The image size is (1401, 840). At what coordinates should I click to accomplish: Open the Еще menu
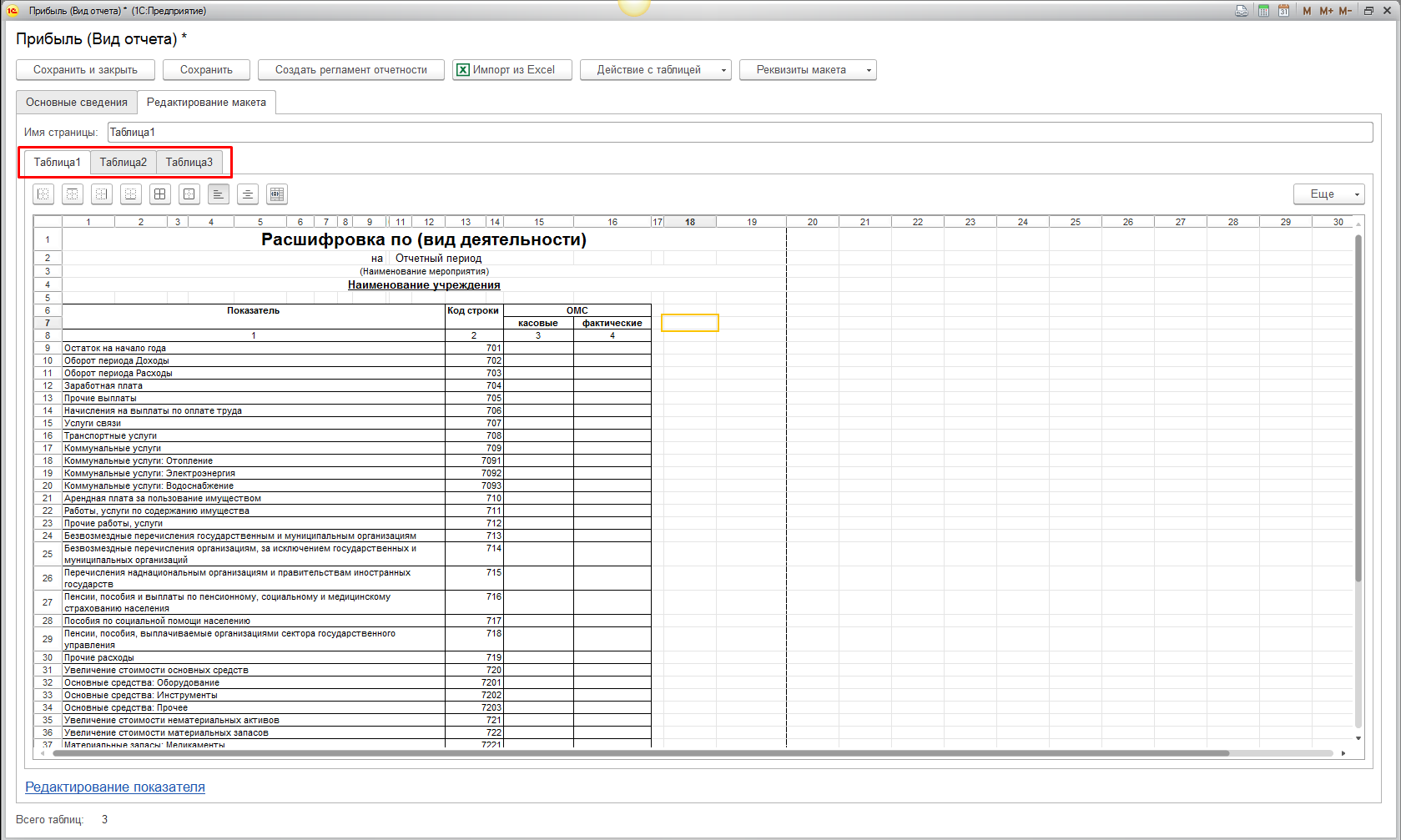click(x=1328, y=194)
